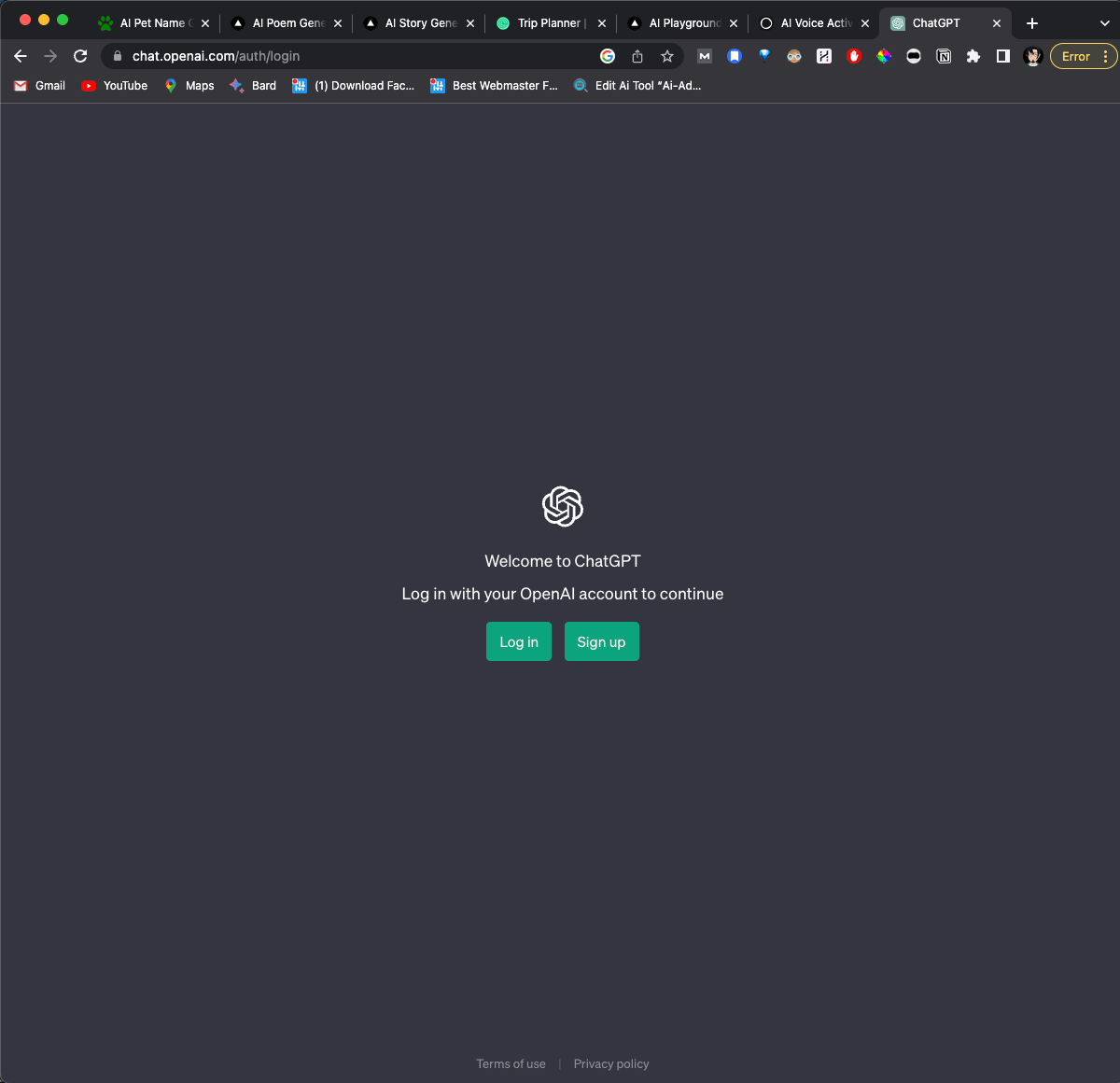The height and width of the screenshot is (1083, 1120).
Task: Click the Log in button
Action: click(x=519, y=641)
